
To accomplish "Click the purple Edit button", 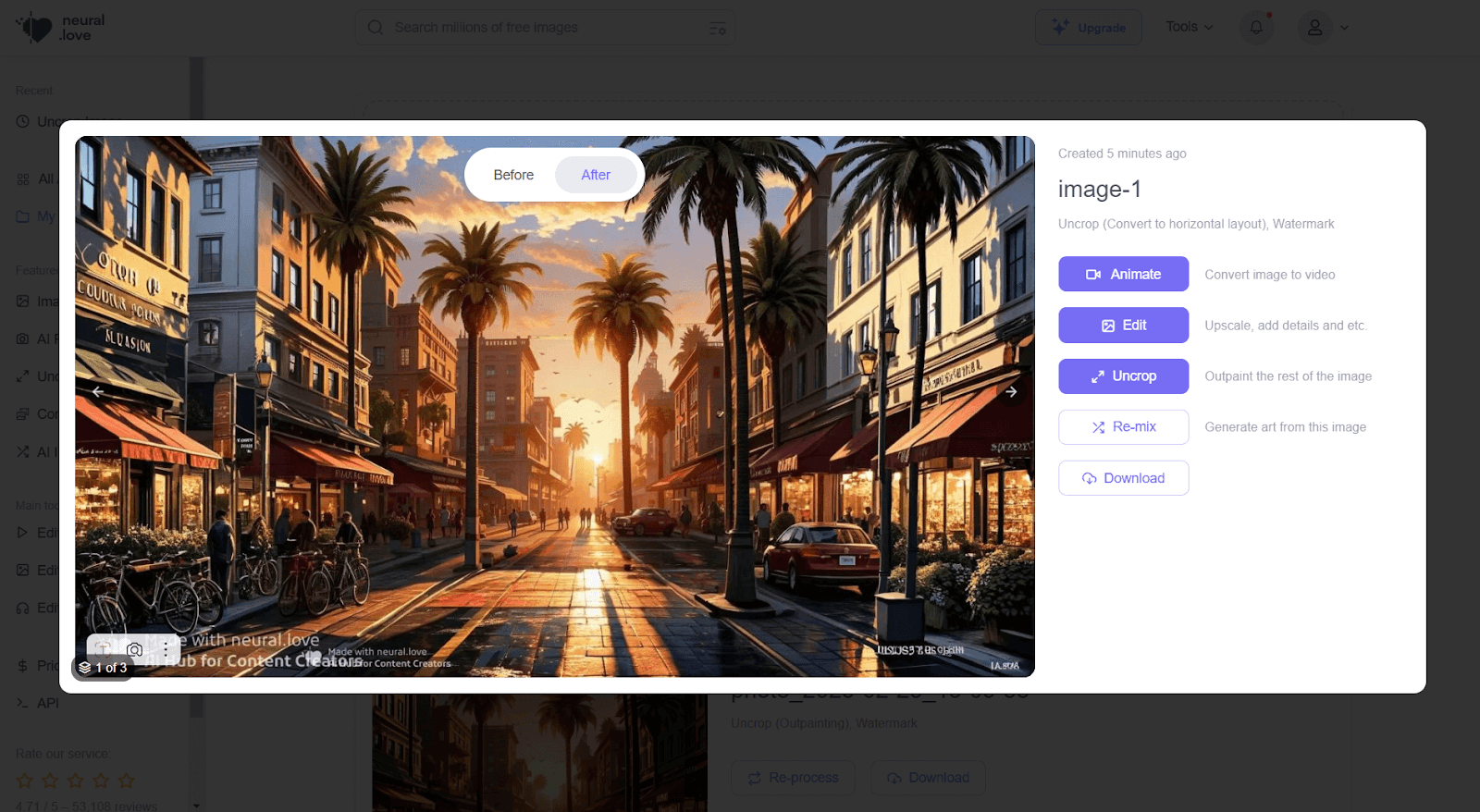I will 1123,325.
